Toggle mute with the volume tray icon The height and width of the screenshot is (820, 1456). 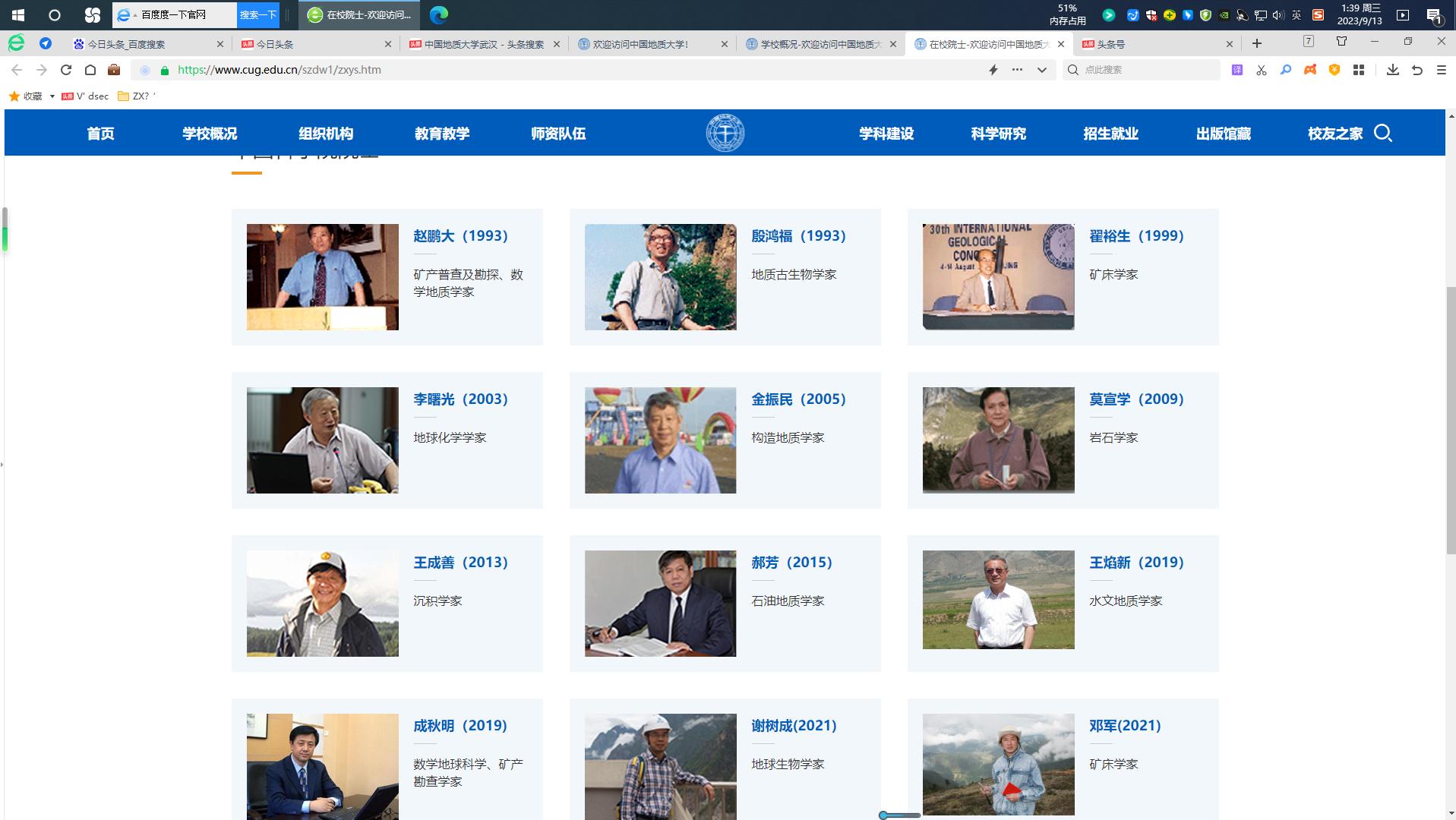(x=1277, y=14)
